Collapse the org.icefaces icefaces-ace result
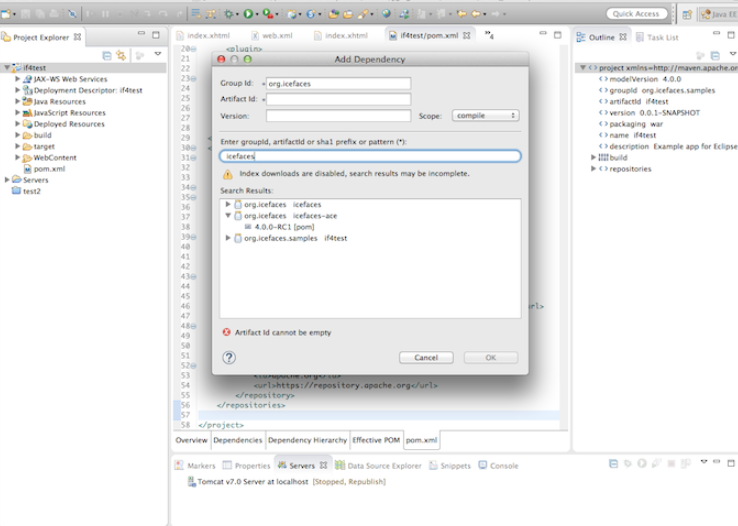 [228, 215]
